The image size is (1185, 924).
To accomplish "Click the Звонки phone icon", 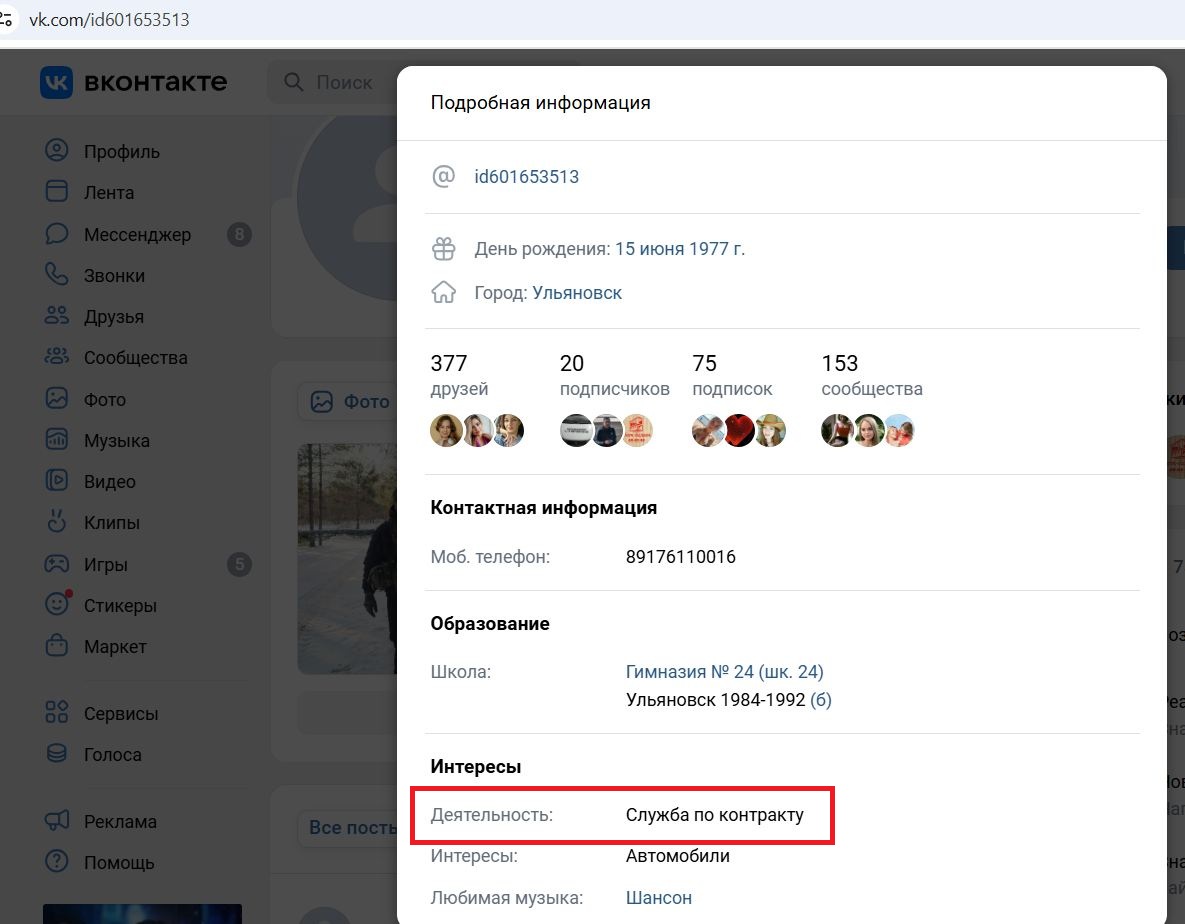I will pyautogui.click(x=56, y=275).
